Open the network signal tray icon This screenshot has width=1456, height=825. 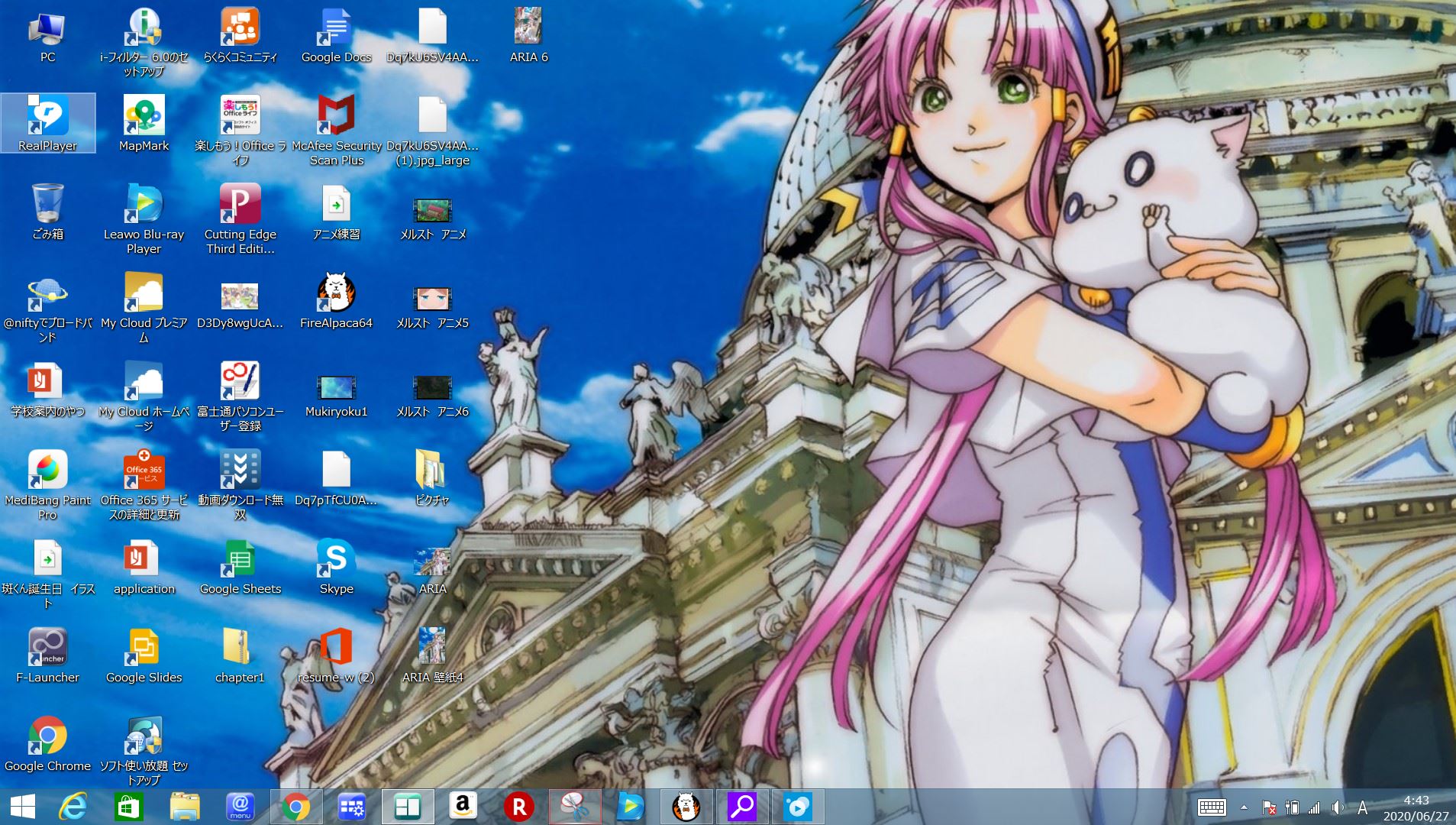1314,807
